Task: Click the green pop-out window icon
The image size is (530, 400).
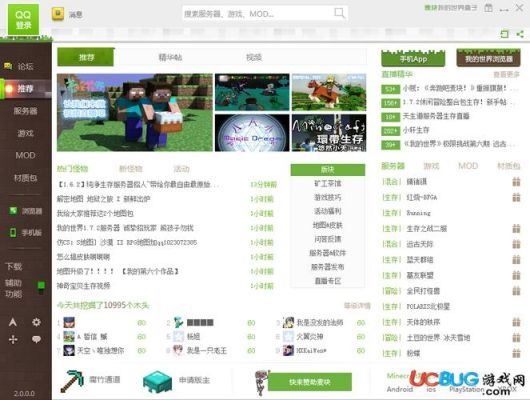Action: point(504,34)
